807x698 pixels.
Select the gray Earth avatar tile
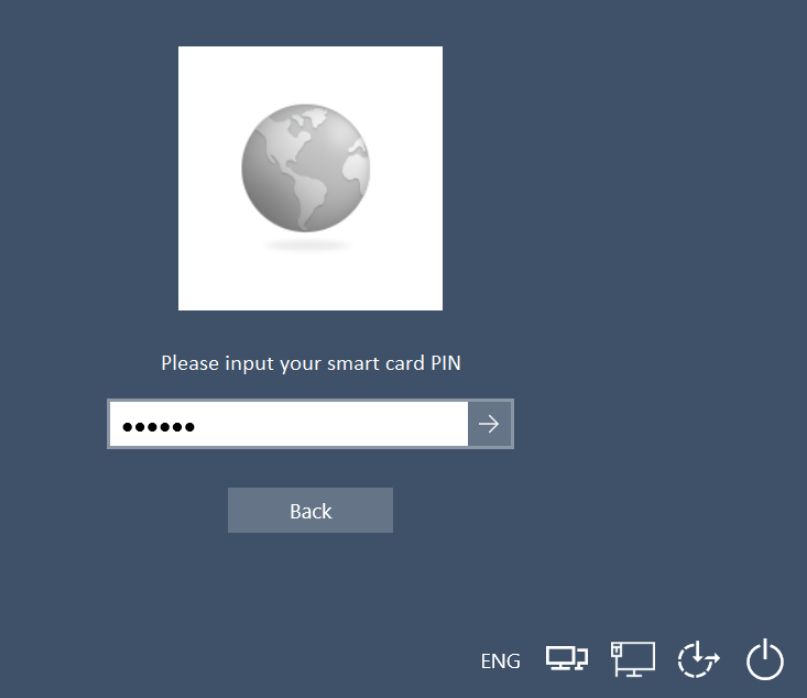[x=310, y=179]
